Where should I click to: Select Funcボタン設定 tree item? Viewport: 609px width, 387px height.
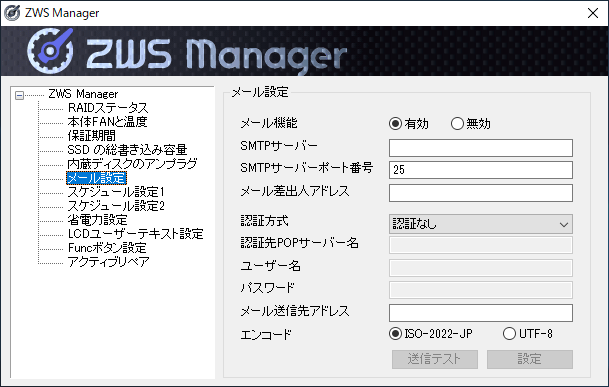click(x=107, y=248)
